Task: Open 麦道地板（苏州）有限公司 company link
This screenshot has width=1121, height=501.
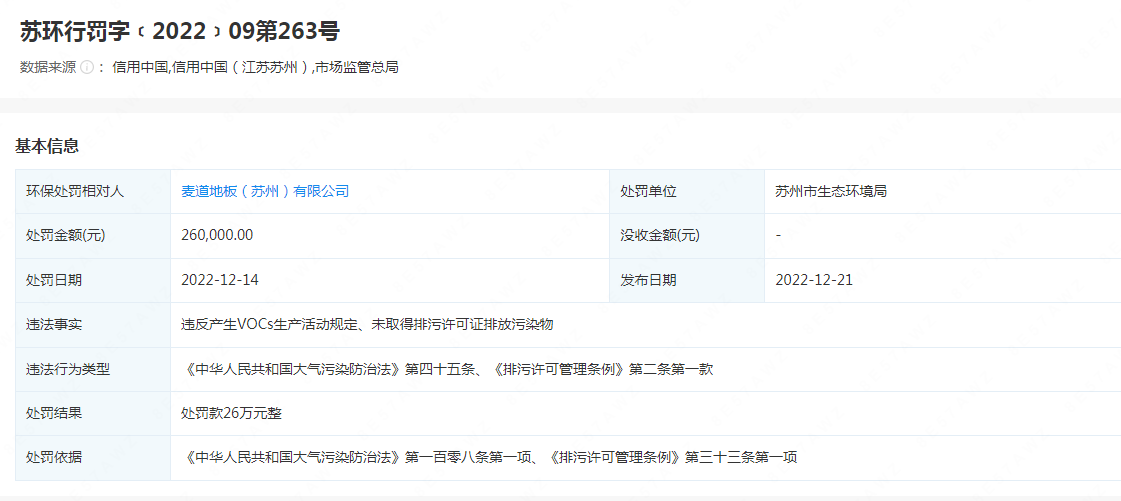Action: coord(265,192)
